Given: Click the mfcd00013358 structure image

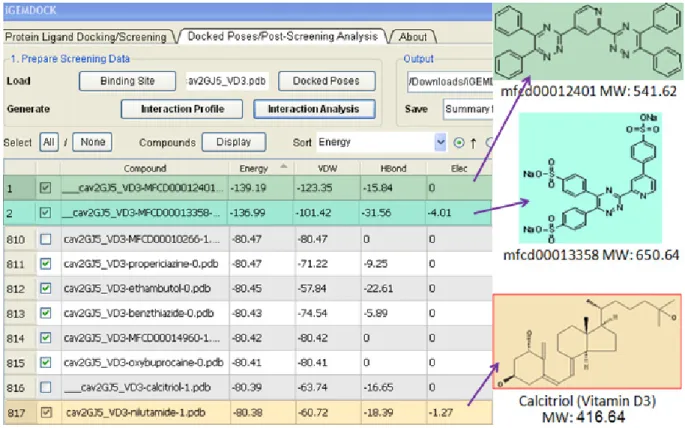Looking at the screenshot, I should coord(590,178).
